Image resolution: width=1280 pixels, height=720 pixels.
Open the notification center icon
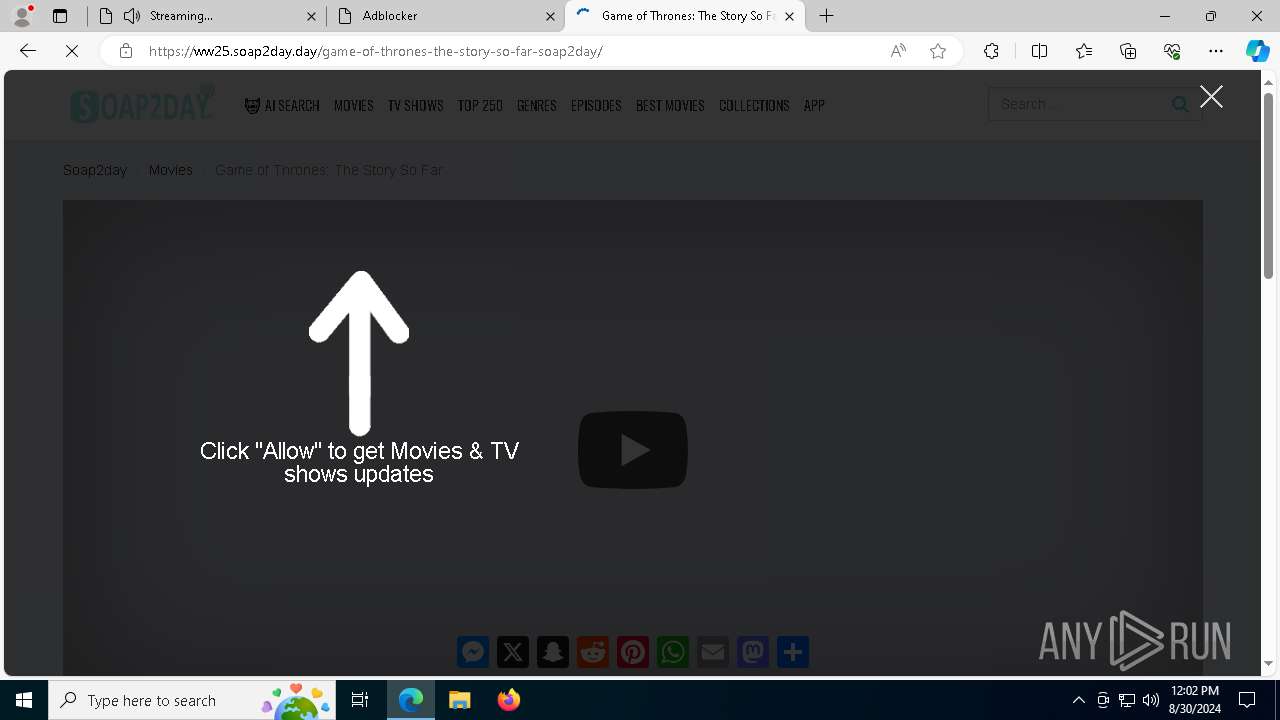tap(1247, 700)
